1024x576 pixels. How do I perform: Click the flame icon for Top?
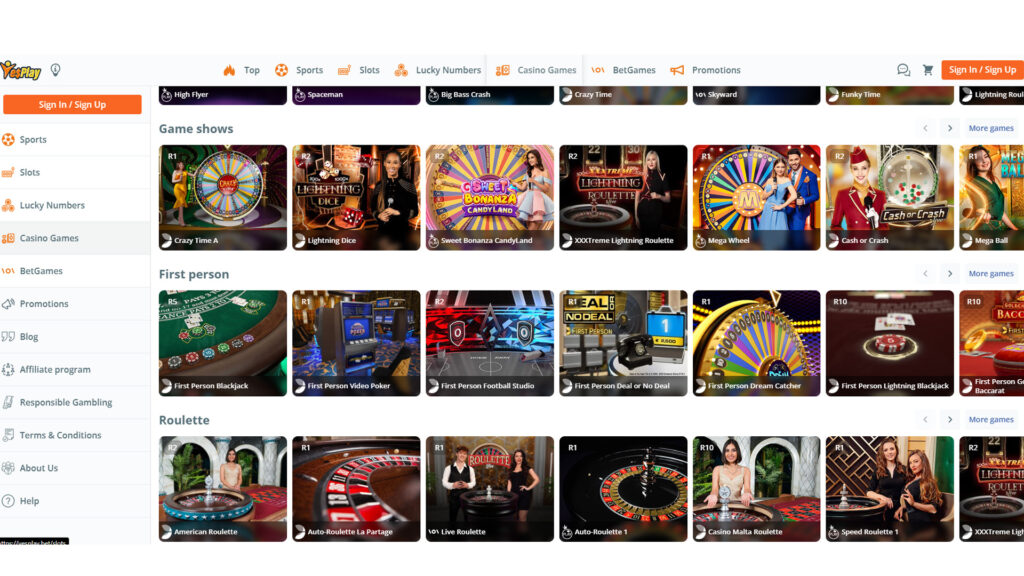click(229, 70)
